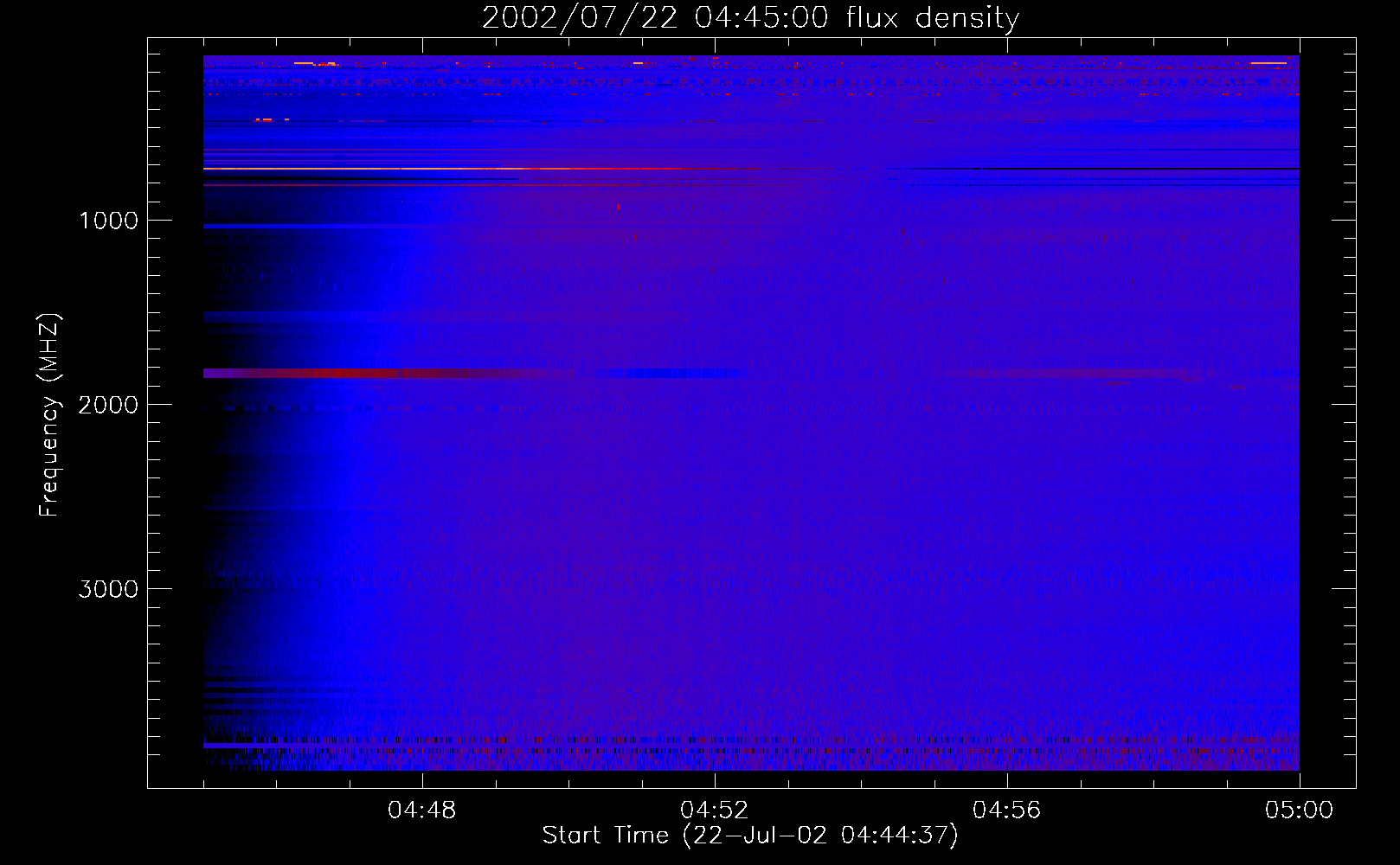The height and width of the screenshot is (865, 1400).
Task: Click the 2000 frequency tick label
Action: [x=109, y=405]
